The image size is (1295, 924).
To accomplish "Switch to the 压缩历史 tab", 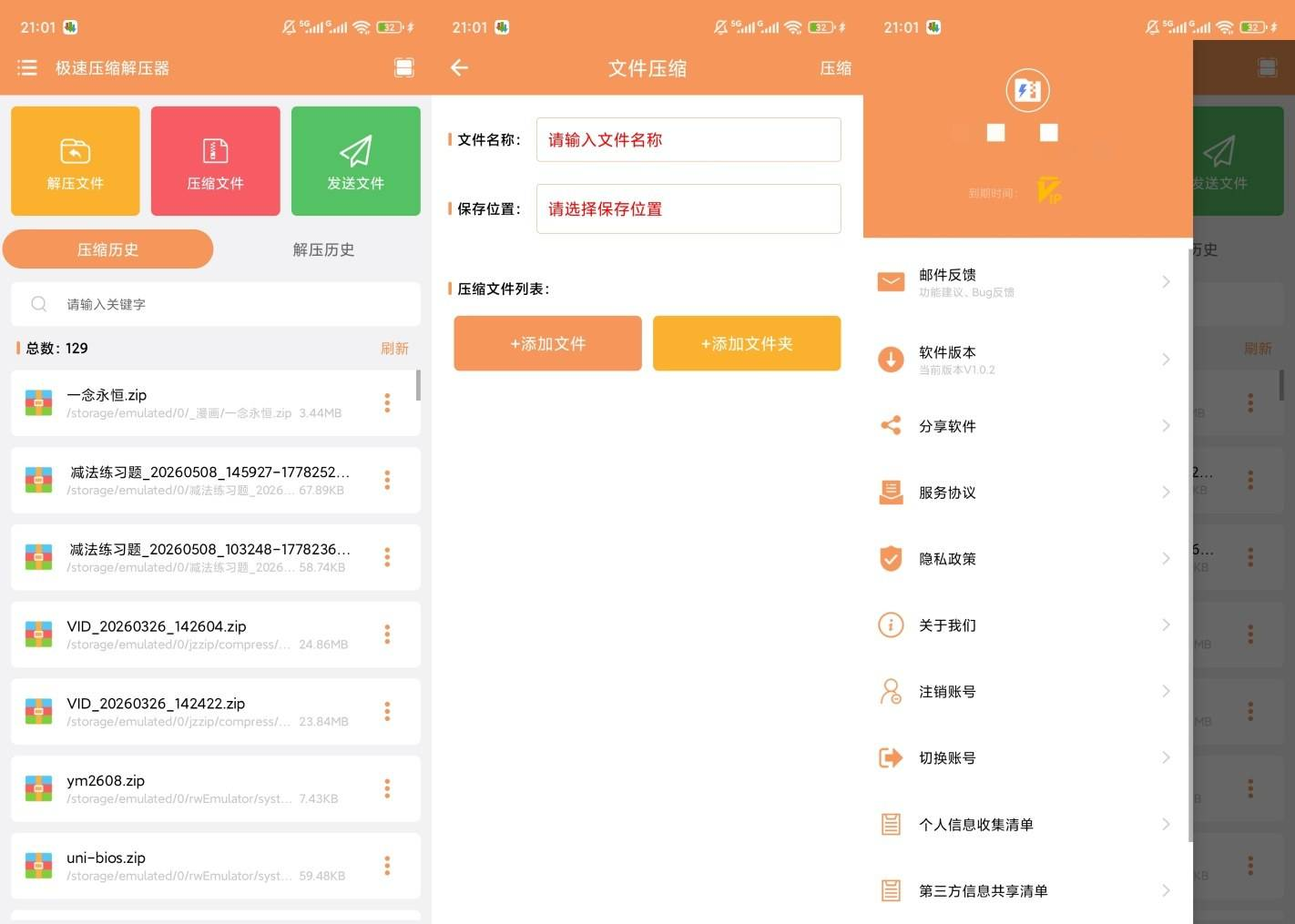I will coord(108,249).
